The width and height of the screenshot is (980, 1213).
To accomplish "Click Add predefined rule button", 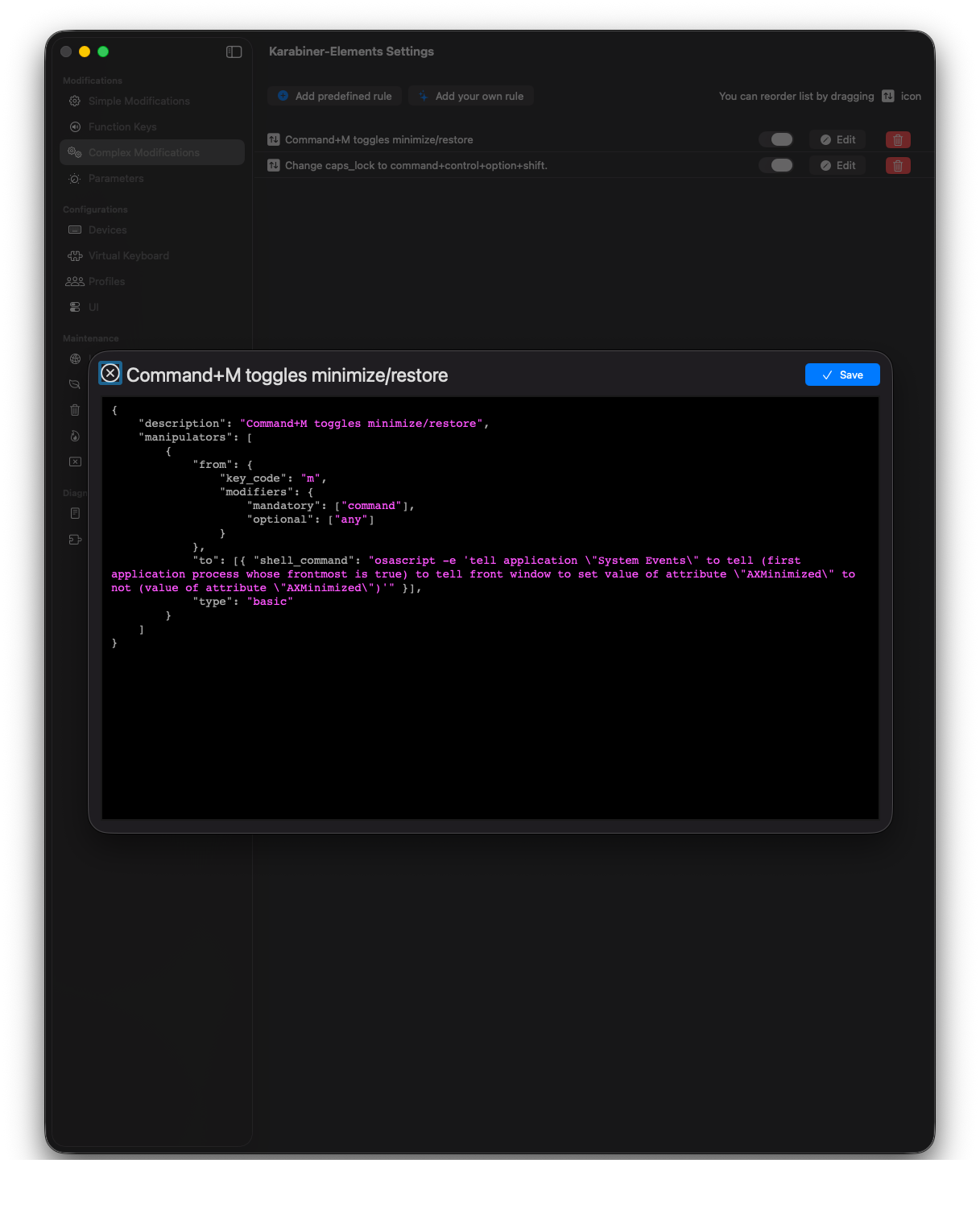I will click(x=334, y=96).
